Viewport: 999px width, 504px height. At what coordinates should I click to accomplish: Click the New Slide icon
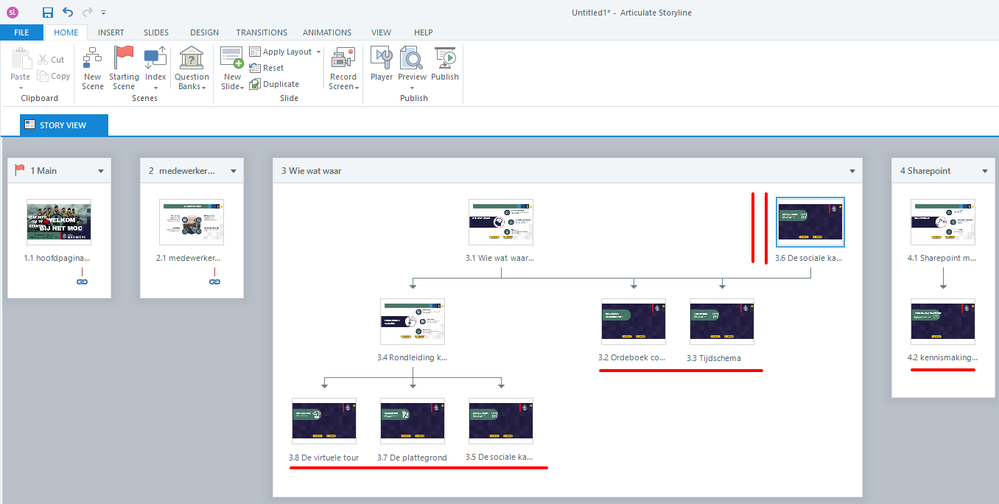(232, 57)
